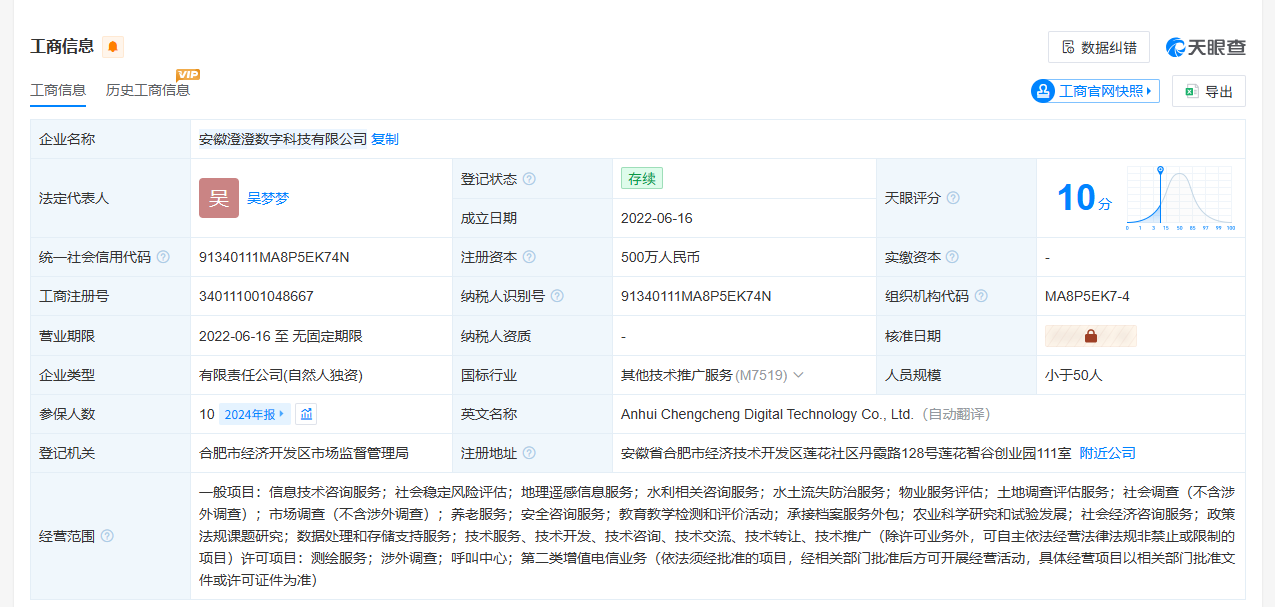
Task: Open the 2024年报 year selector
Action: point(255,414)
